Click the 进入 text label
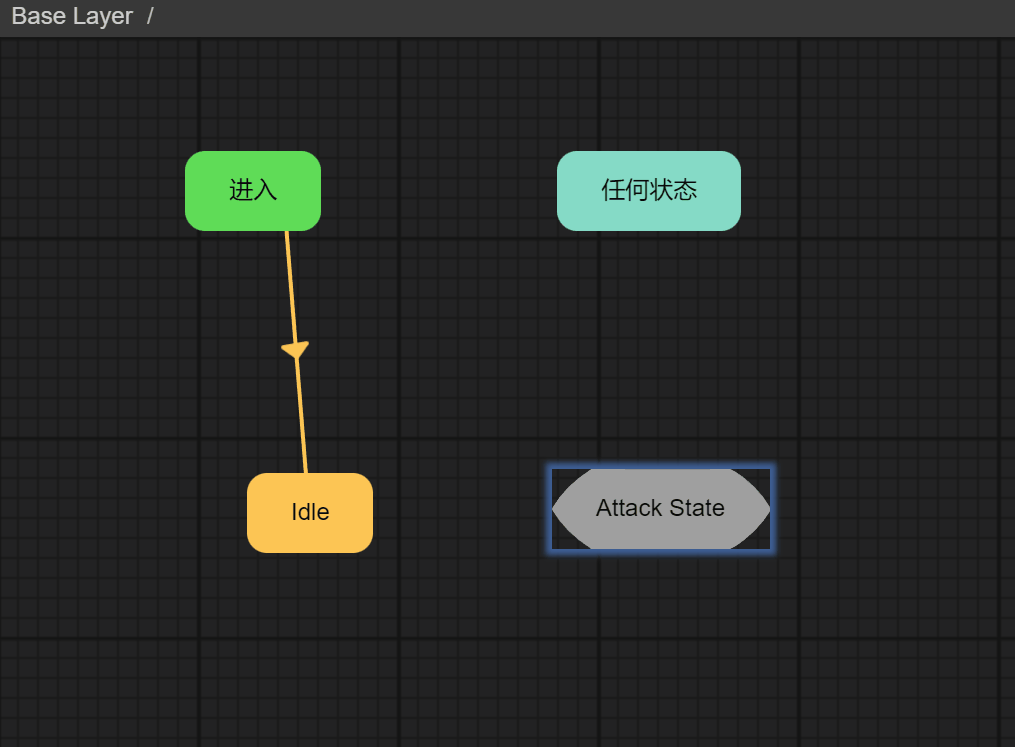1015x747 pixels. (253, 190)
